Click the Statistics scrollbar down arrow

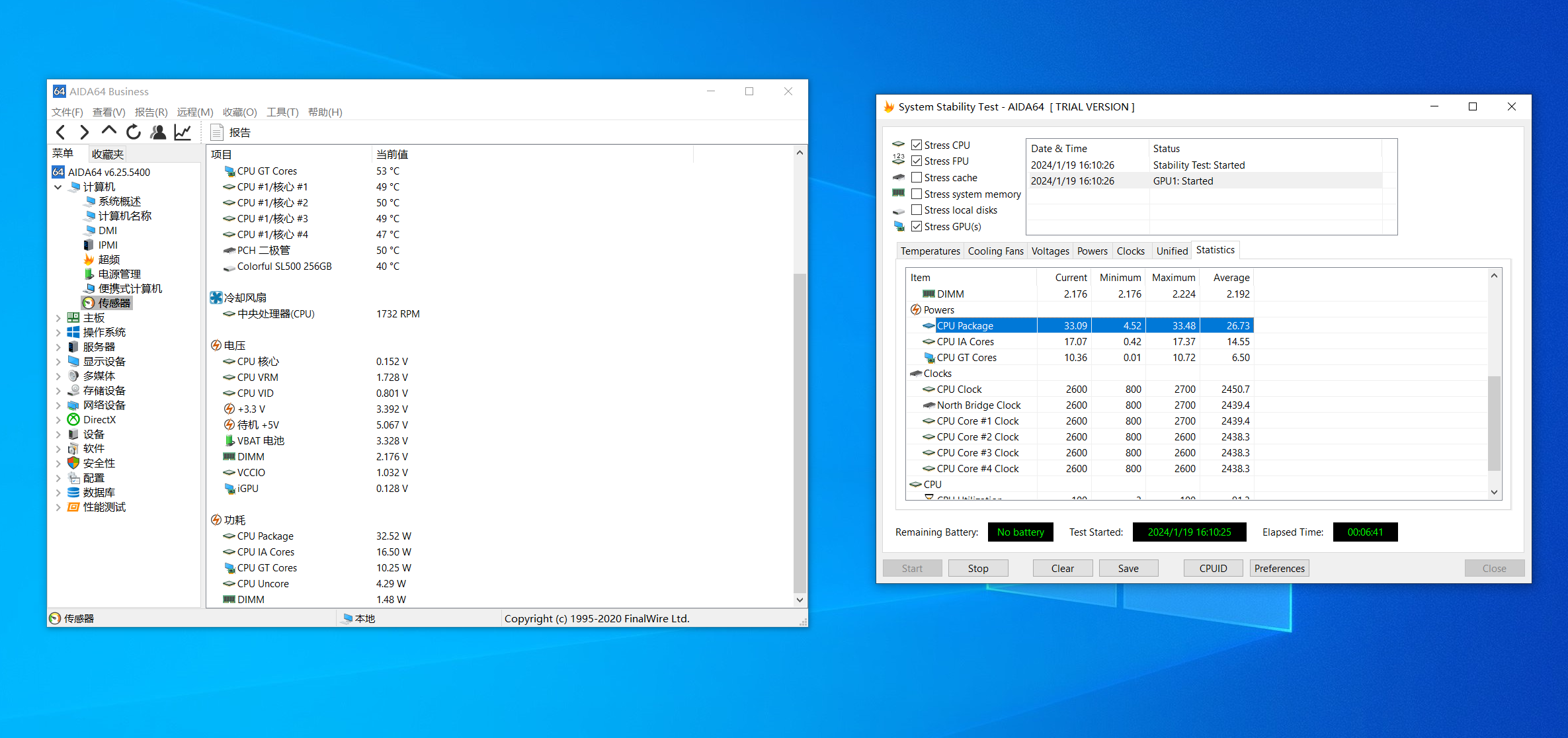1494,493
